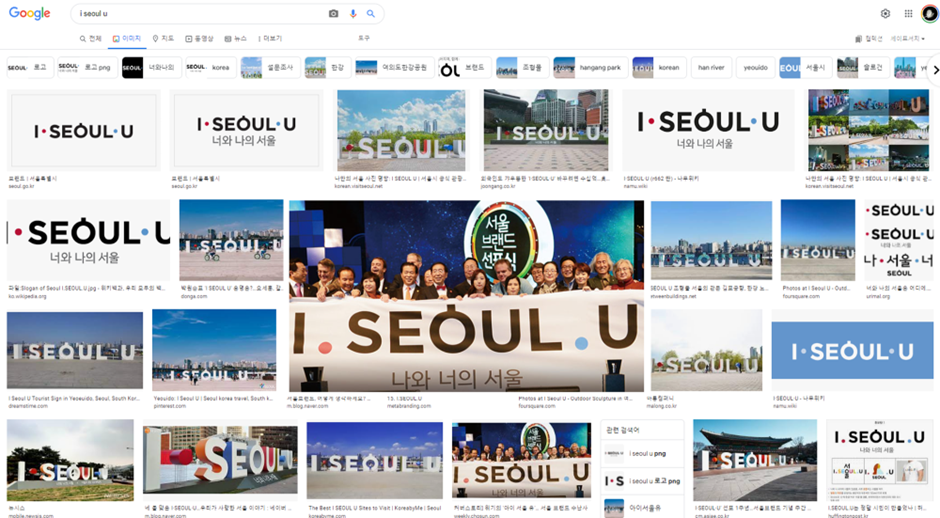The image size is (940, 518).
Task: Open the 도구 (Tools) options
Action: tap(364, 38)
